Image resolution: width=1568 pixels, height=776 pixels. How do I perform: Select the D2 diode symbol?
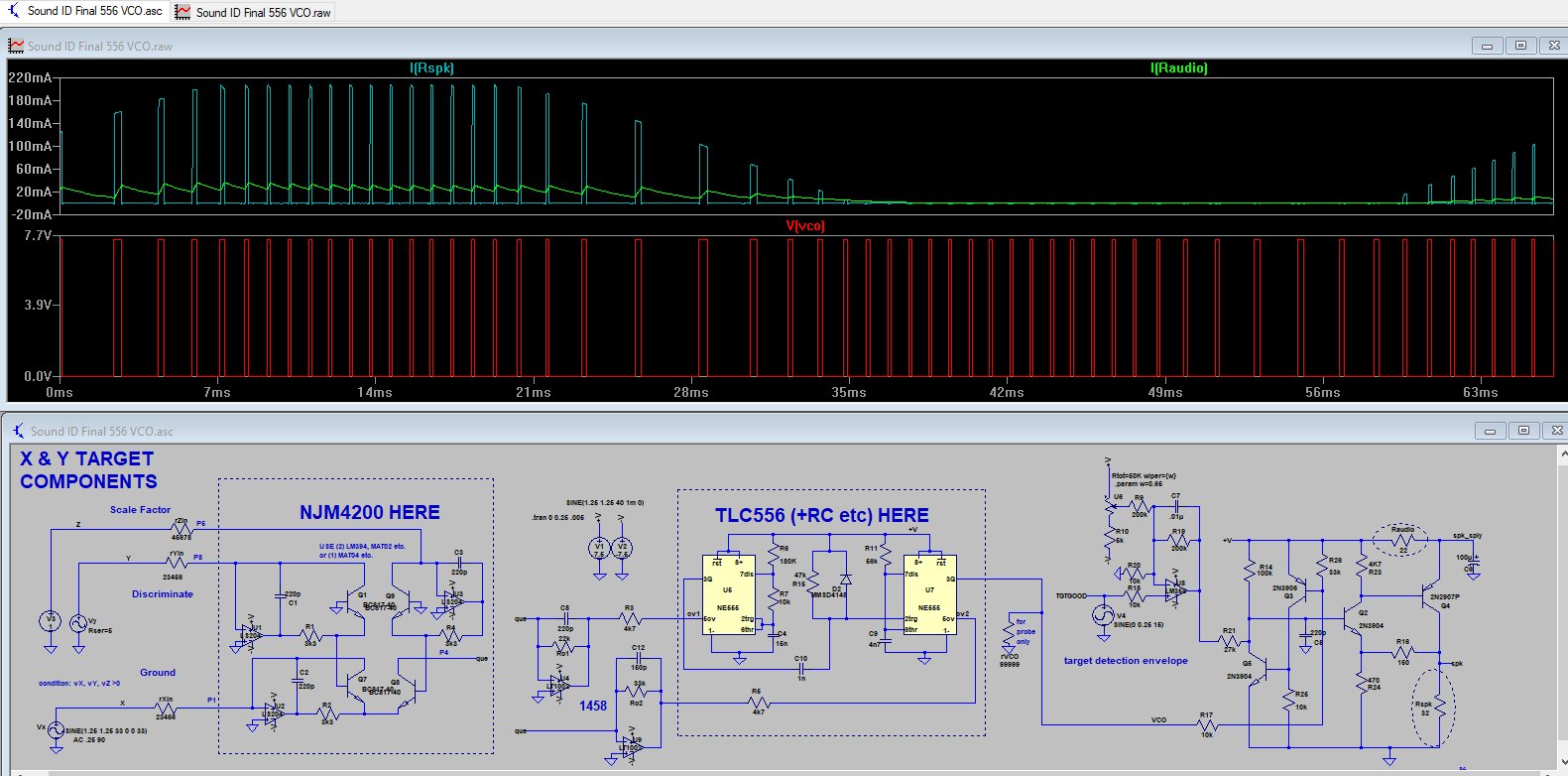tap(845, 581)
